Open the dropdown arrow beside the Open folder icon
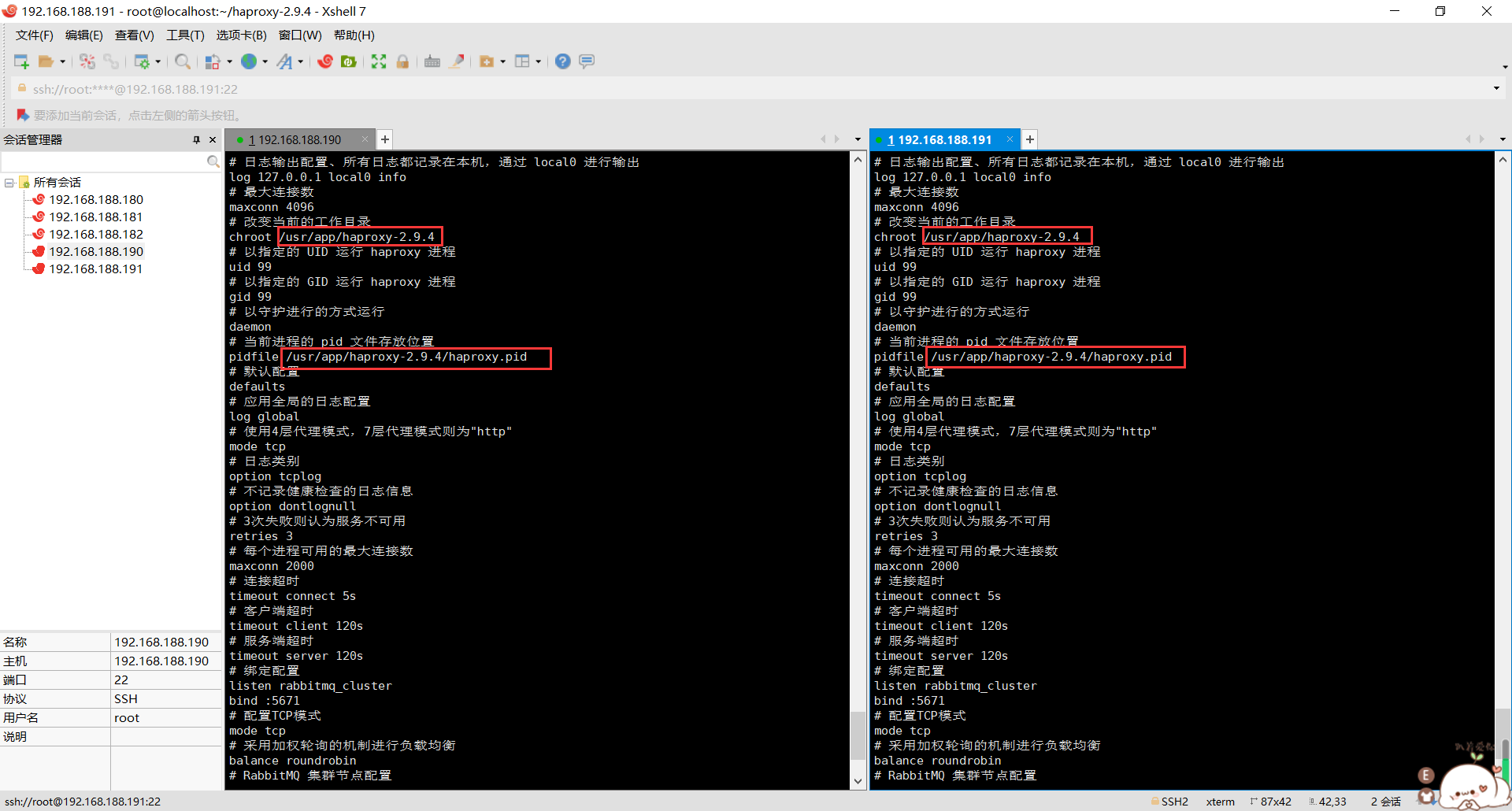Image resolution: width=1512 pixels, height=811 pixels. click(x=62, y=61)
